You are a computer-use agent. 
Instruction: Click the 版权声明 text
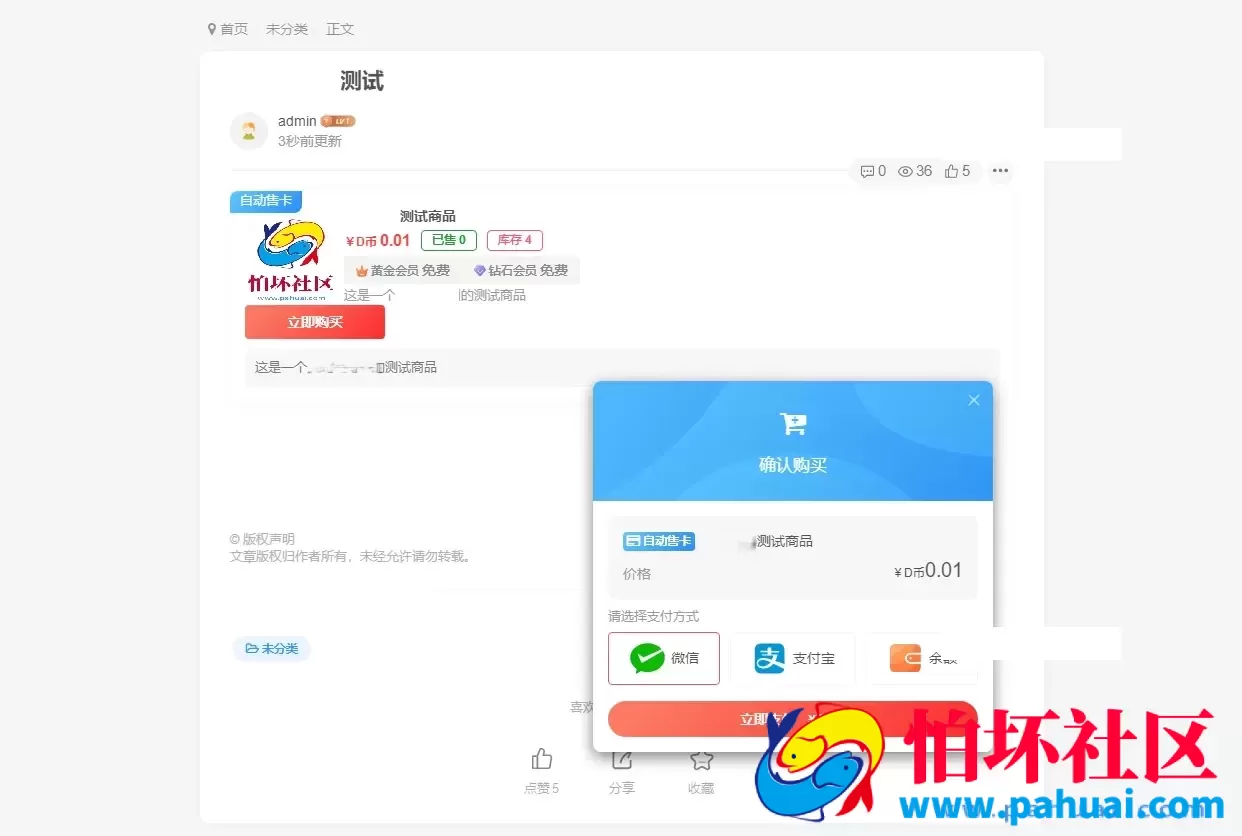262,539
